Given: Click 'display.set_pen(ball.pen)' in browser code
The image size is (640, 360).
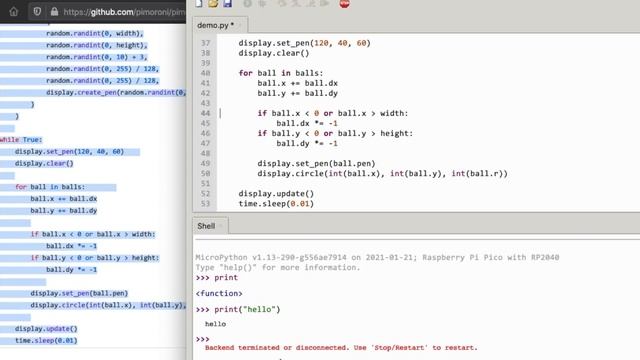Looking at the screenshot, I should [79, 293].
